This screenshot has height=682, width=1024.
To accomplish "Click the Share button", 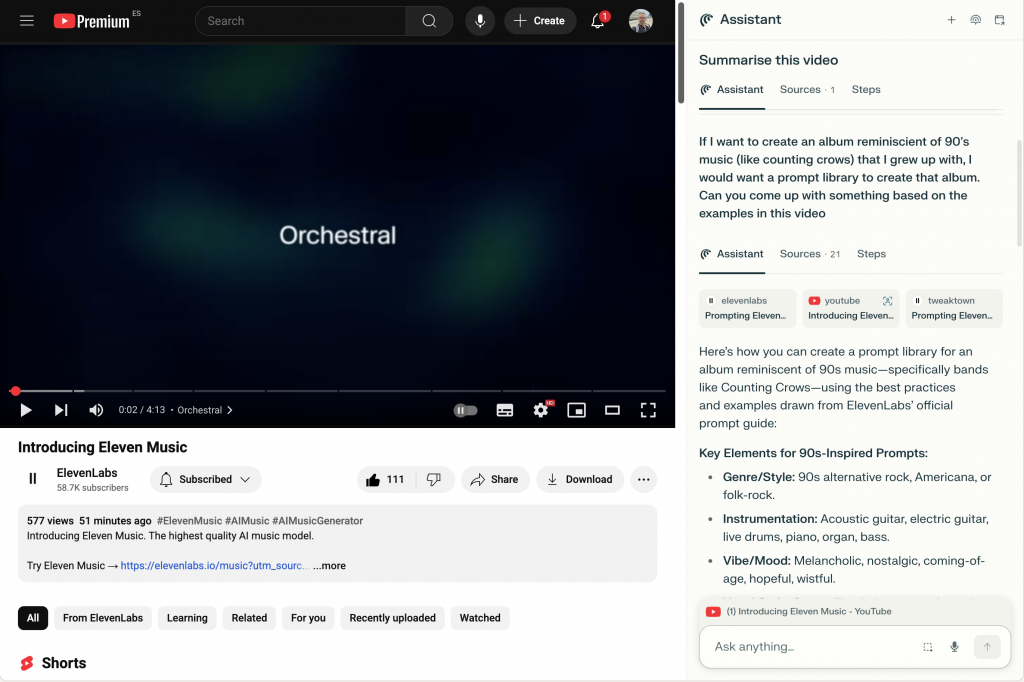I will (494, 479).
